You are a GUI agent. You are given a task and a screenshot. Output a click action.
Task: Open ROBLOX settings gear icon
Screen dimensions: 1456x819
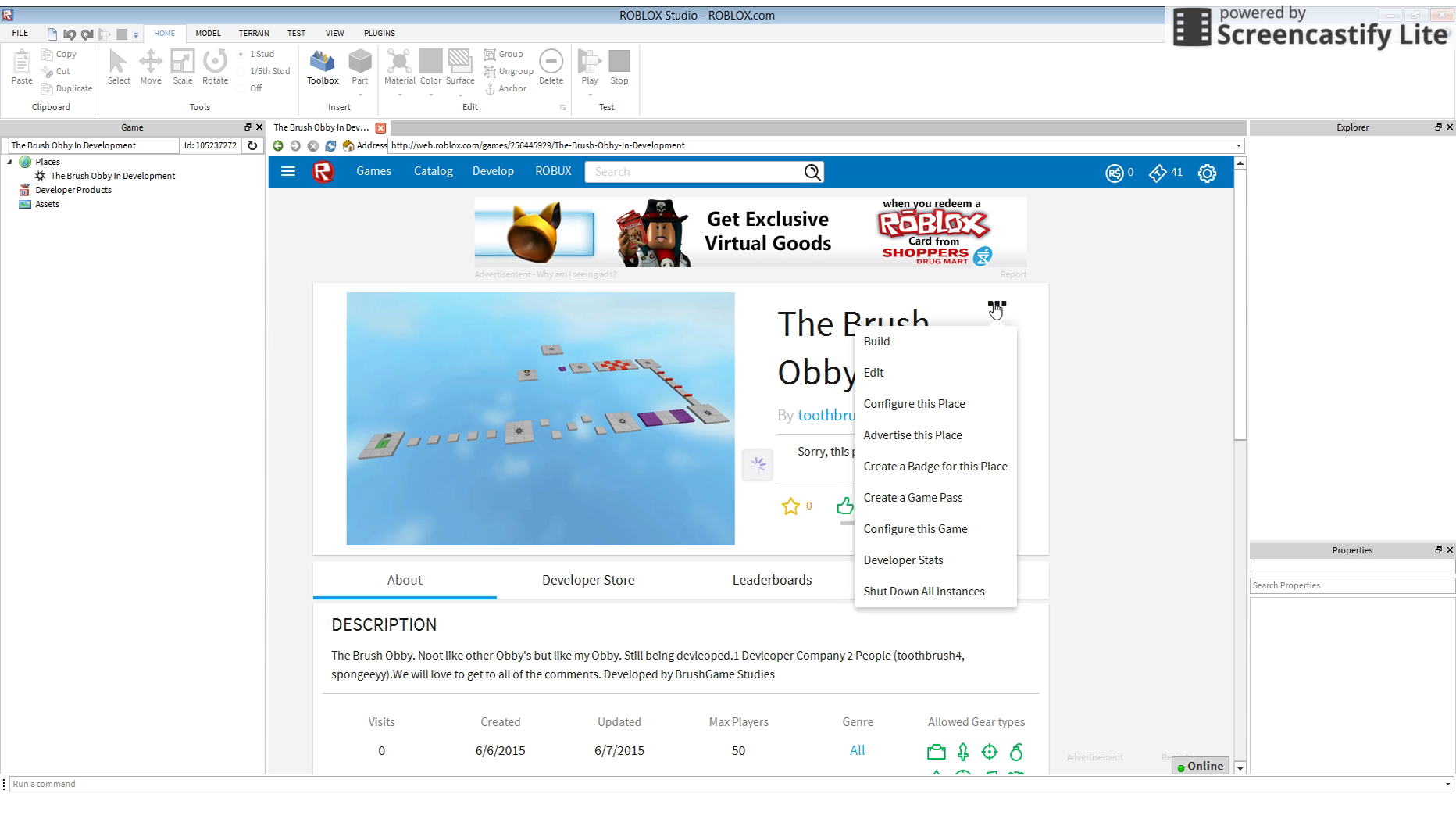pos(1207,173)
